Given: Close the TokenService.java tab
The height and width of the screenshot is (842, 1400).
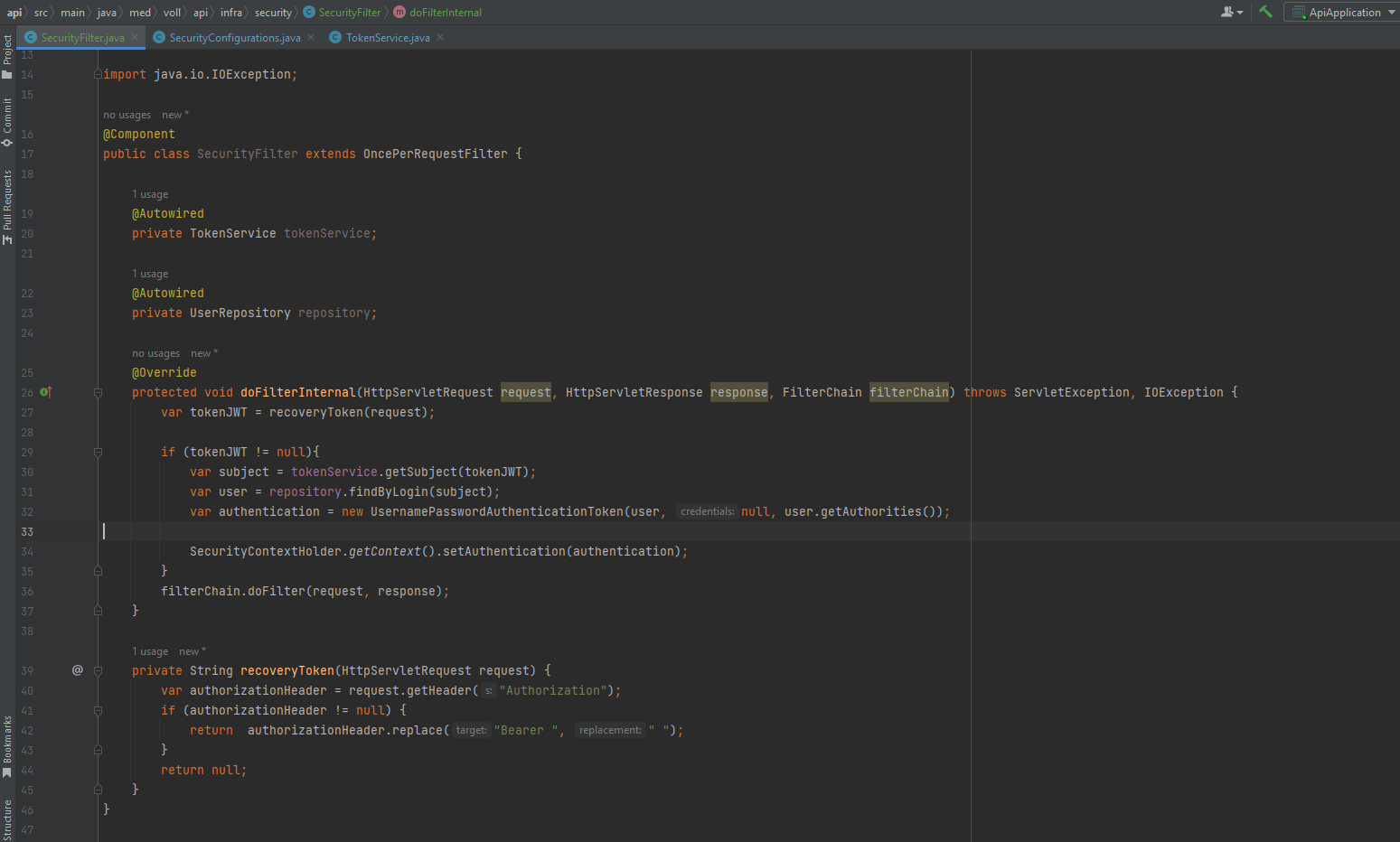Looking at the screenshot, I should [440, 37].
